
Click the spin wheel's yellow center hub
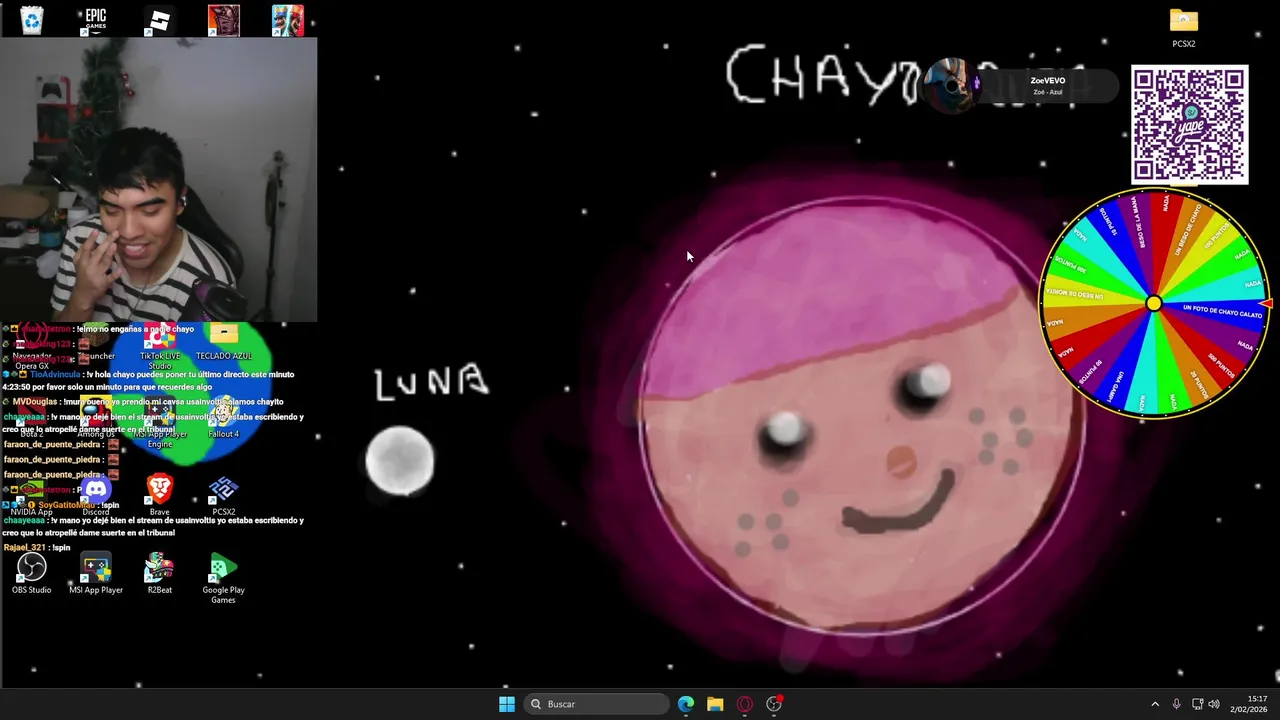[1154, 303]
